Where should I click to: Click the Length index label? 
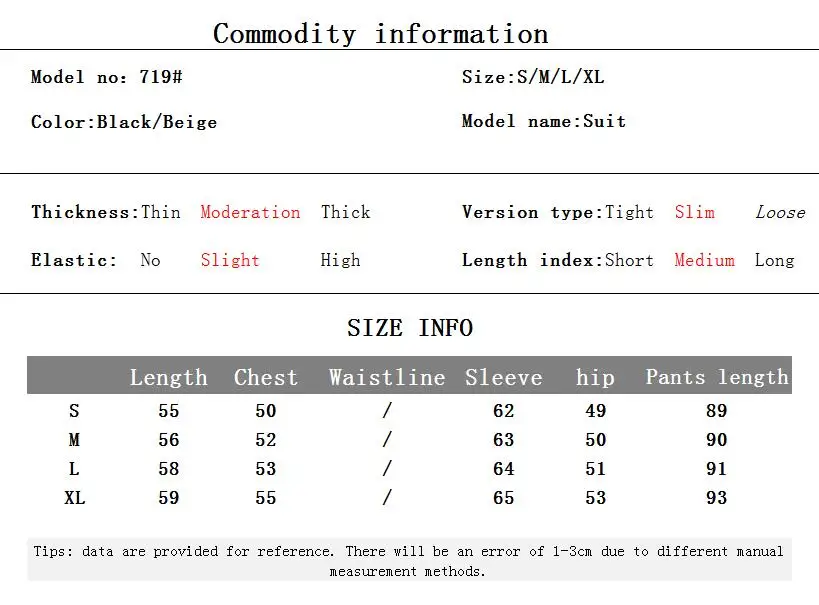tap(533, 260)
